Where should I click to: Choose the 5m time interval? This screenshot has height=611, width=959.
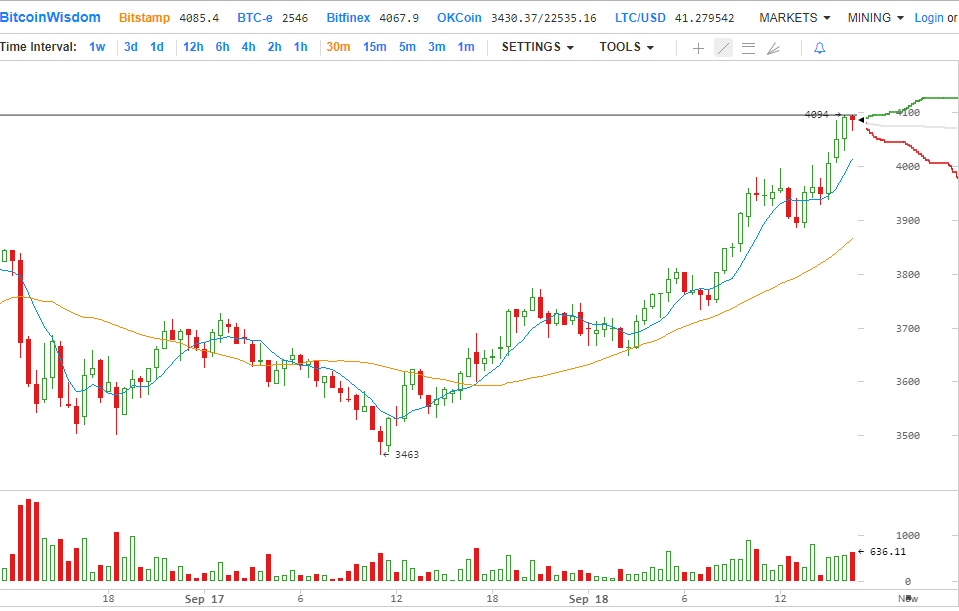(407, 47)
